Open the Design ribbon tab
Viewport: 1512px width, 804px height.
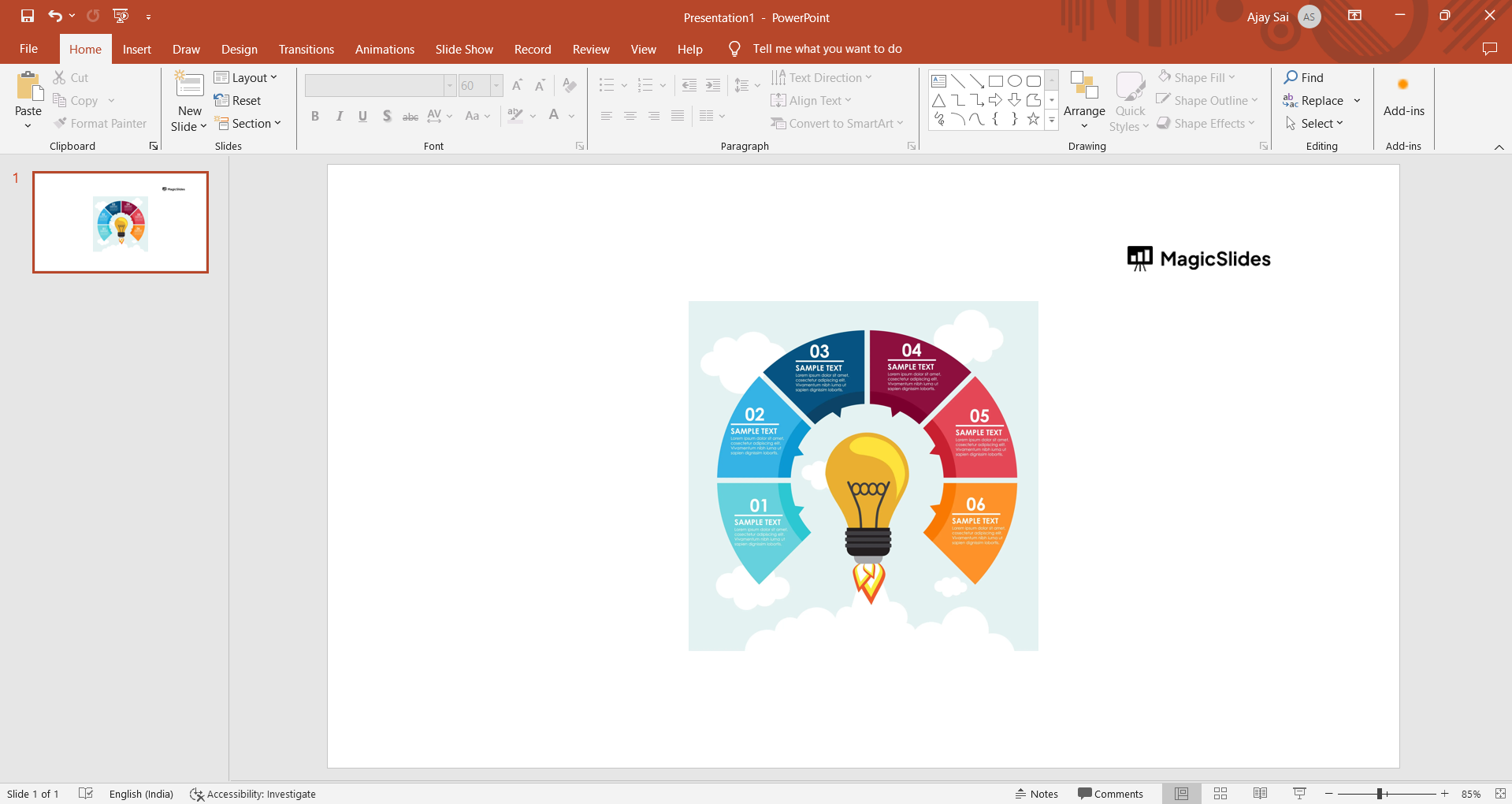239,49
